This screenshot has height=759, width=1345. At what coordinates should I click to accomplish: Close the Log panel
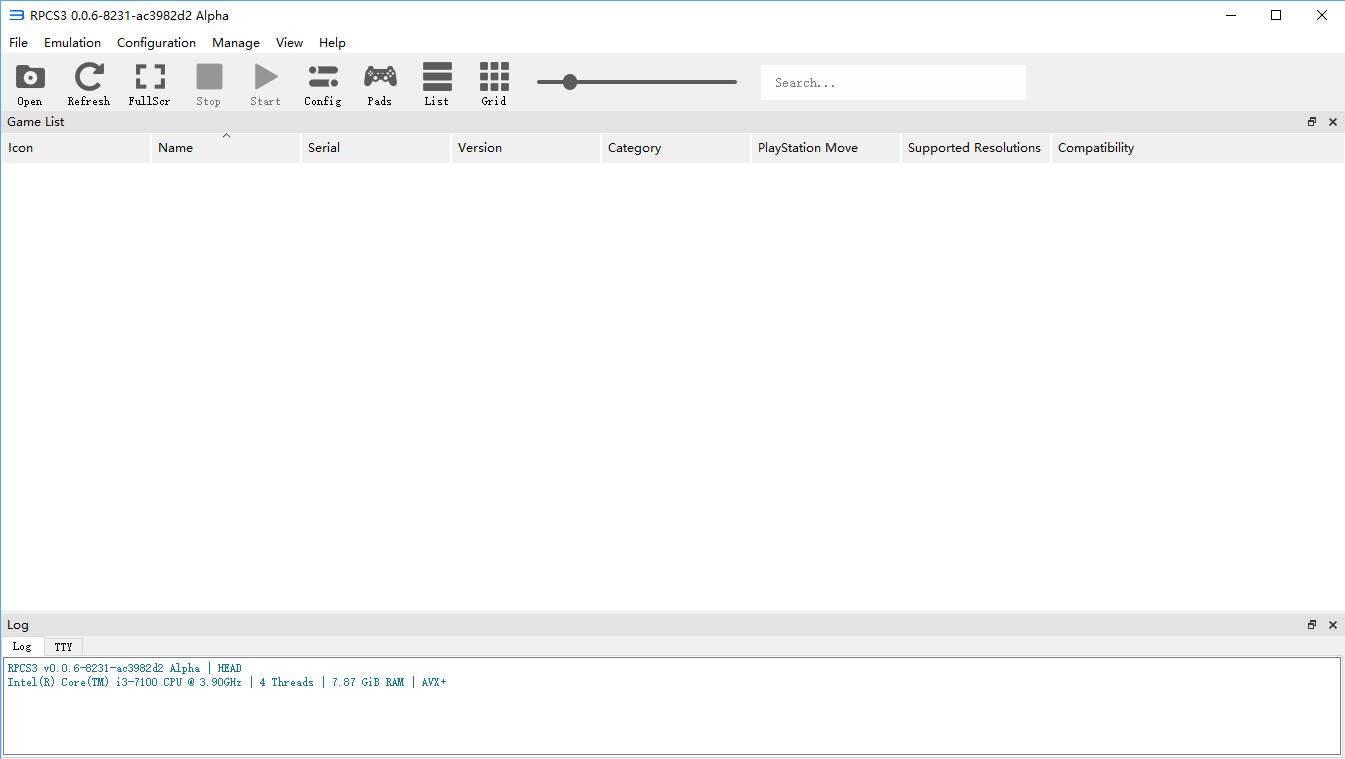click(1332, 625)
